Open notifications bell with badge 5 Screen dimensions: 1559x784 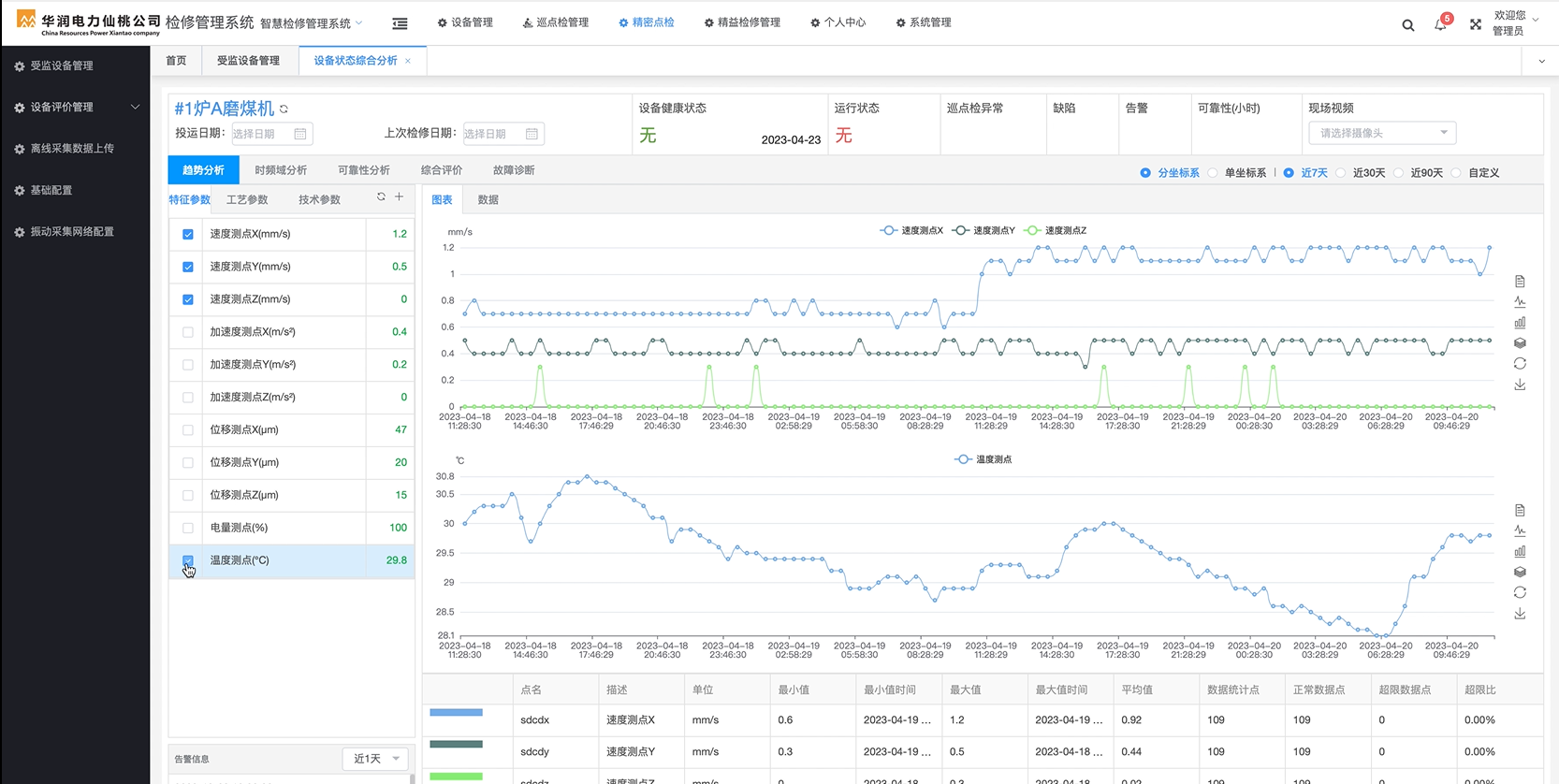(x=1441, y=23)
